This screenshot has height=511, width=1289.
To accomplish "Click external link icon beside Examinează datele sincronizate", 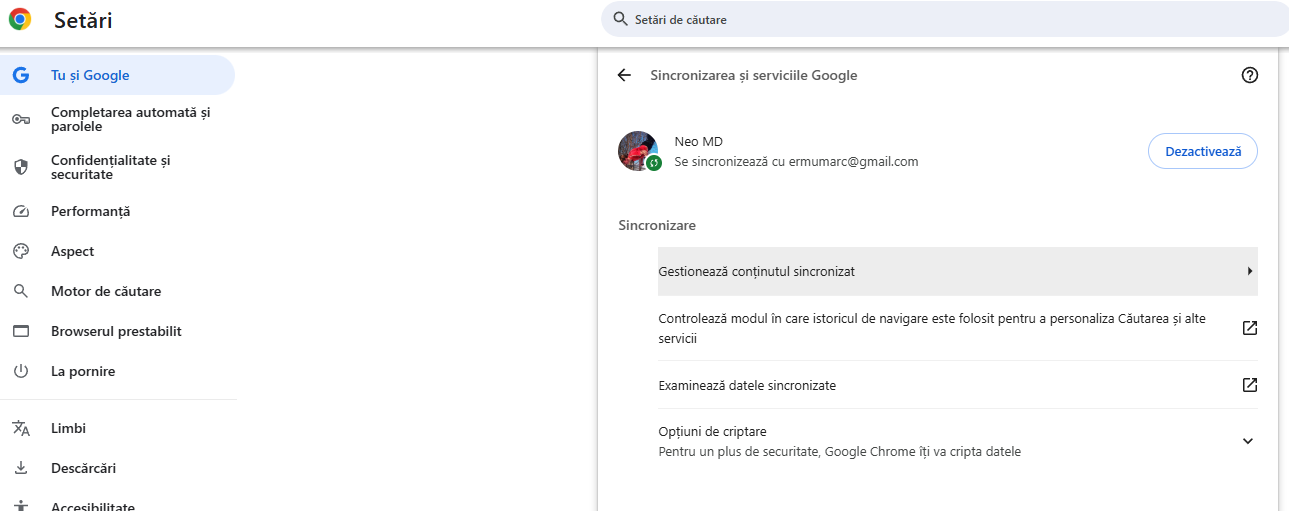I will click(x=1249, y=385).
